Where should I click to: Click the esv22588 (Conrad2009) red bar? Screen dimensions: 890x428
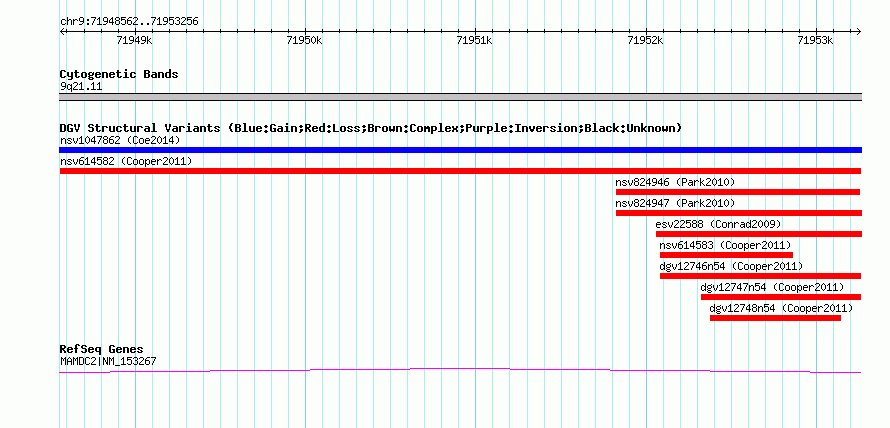pos(759,234)
